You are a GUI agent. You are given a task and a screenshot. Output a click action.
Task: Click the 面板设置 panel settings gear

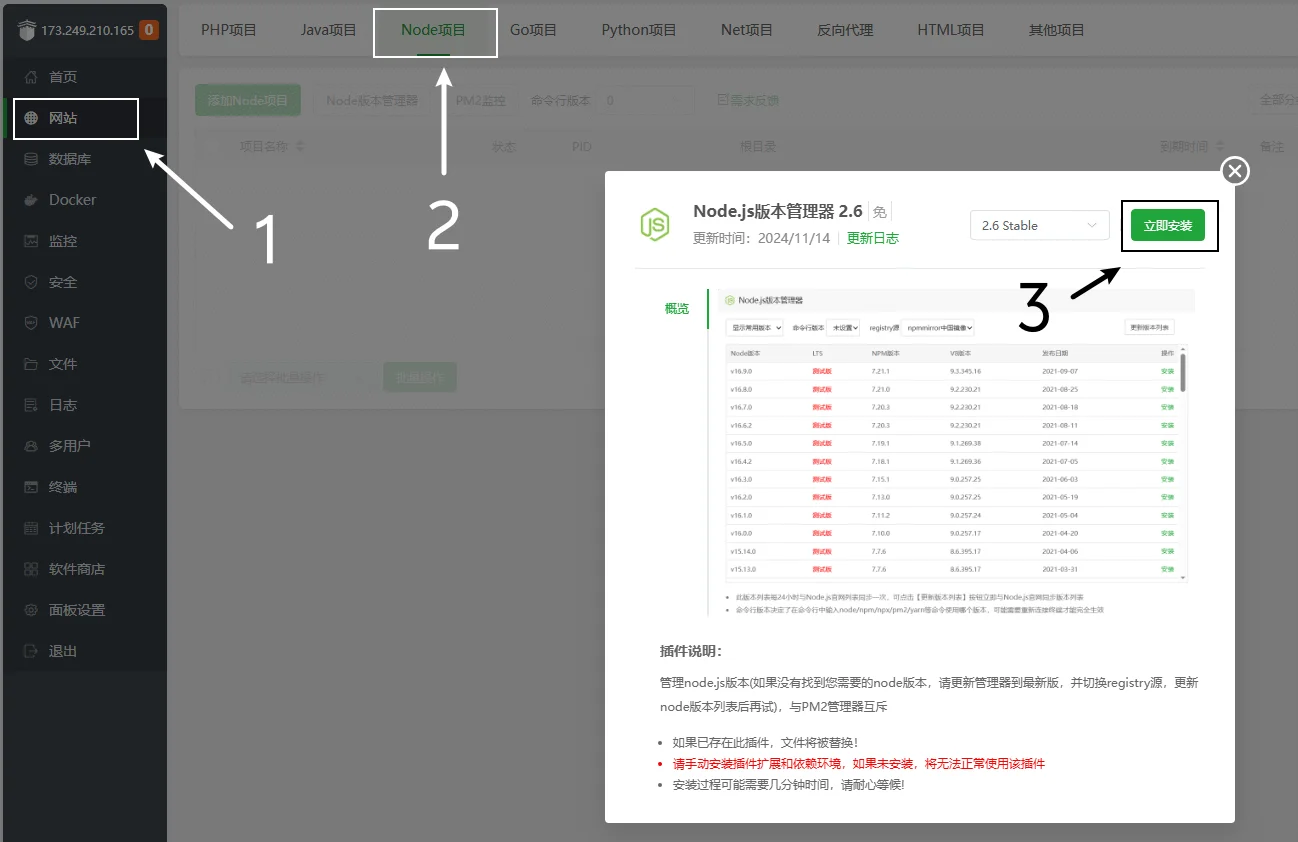click(31, 610)
